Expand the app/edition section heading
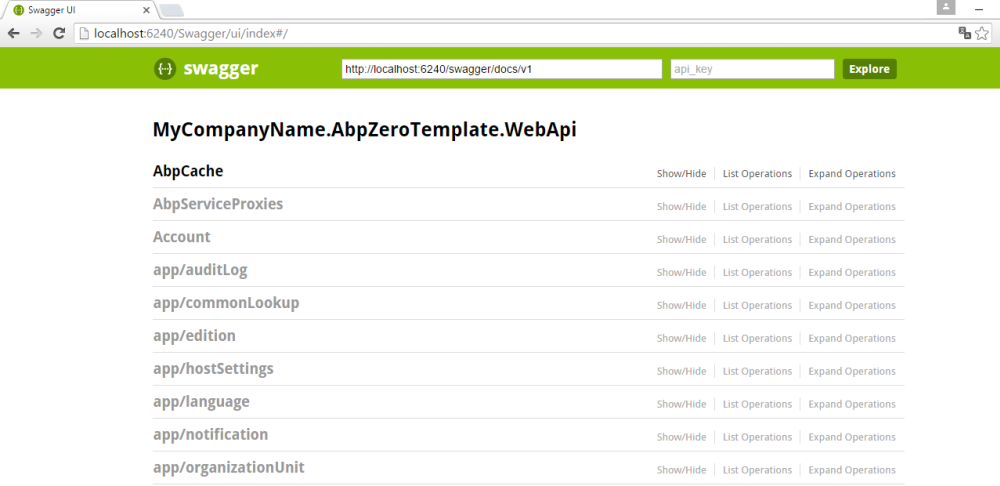 (x=195, y=335)
